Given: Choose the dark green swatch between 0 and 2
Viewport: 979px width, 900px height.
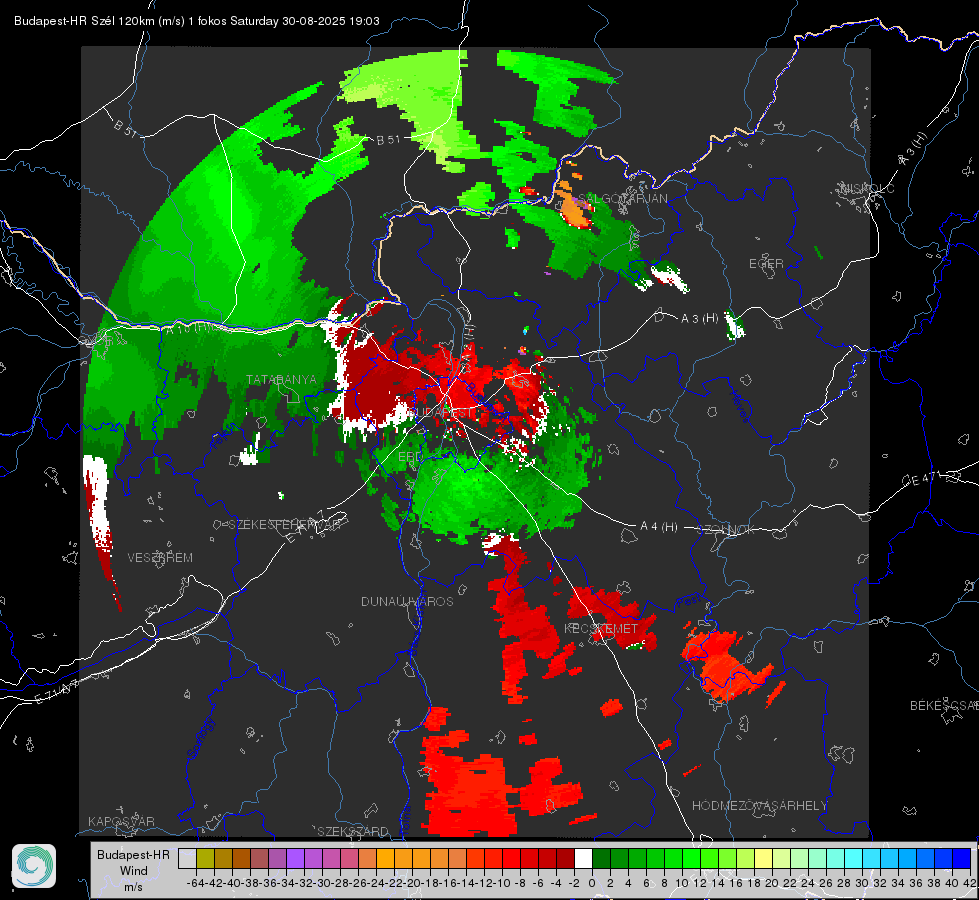Looking at the screenshot, I should click(x=601, y=859).
